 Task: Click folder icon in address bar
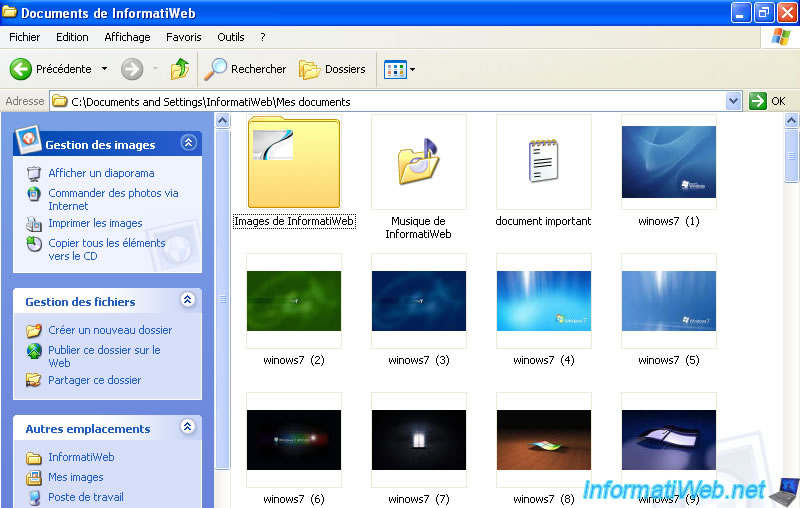click(x=60, y=101)
